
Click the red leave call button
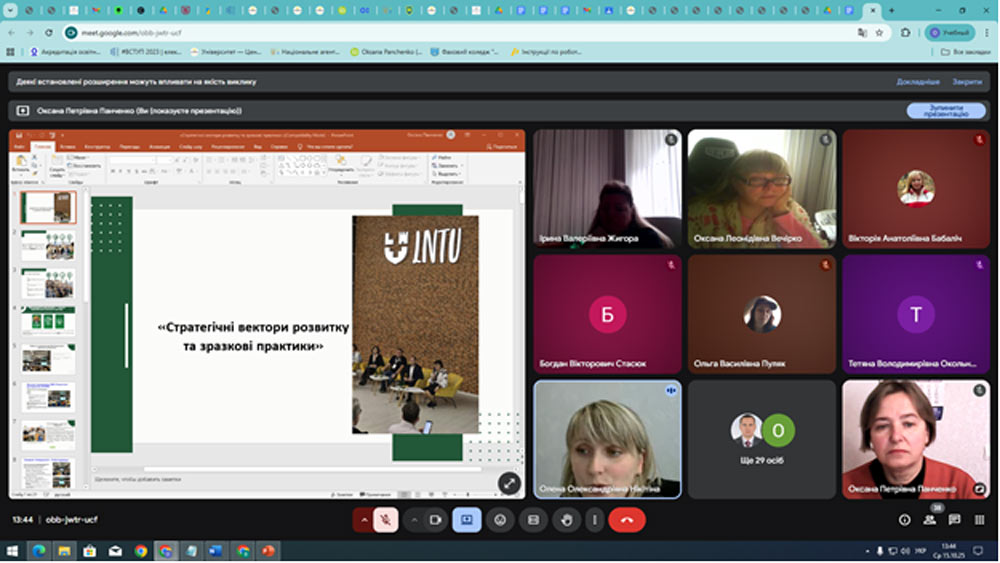(x=627, y=520)
